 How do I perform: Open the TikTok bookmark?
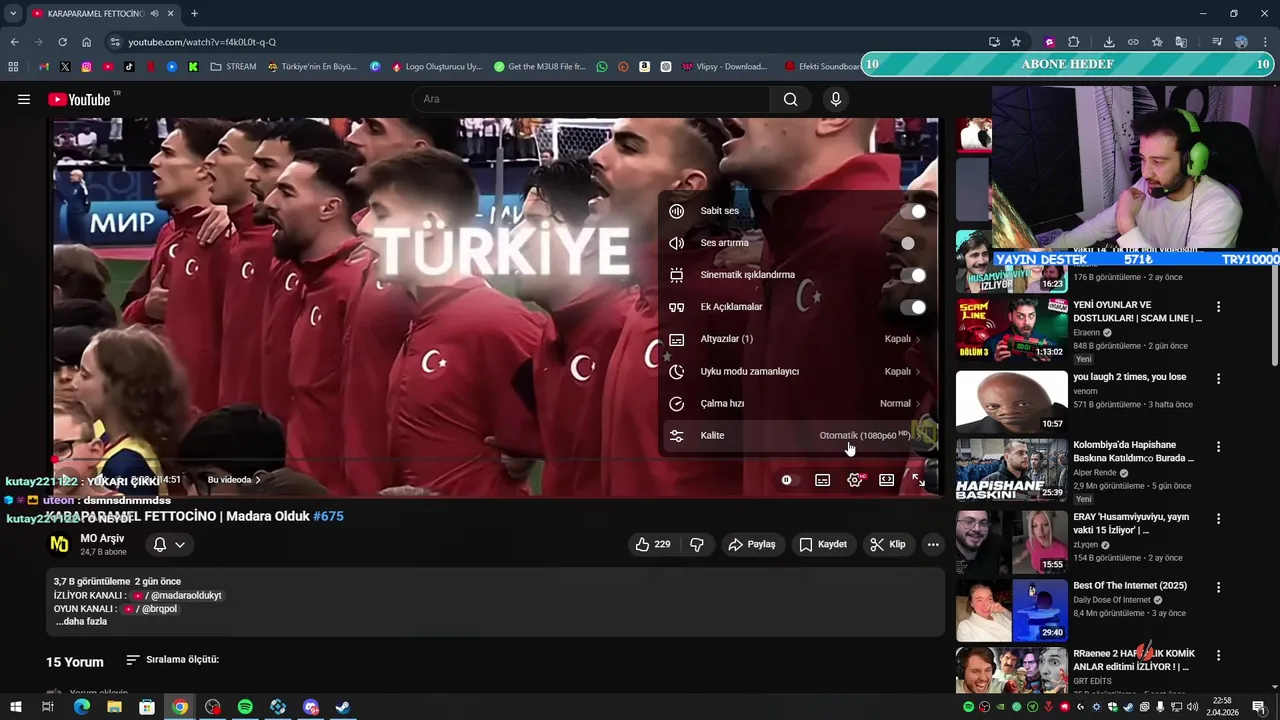[x=129, y=67]
